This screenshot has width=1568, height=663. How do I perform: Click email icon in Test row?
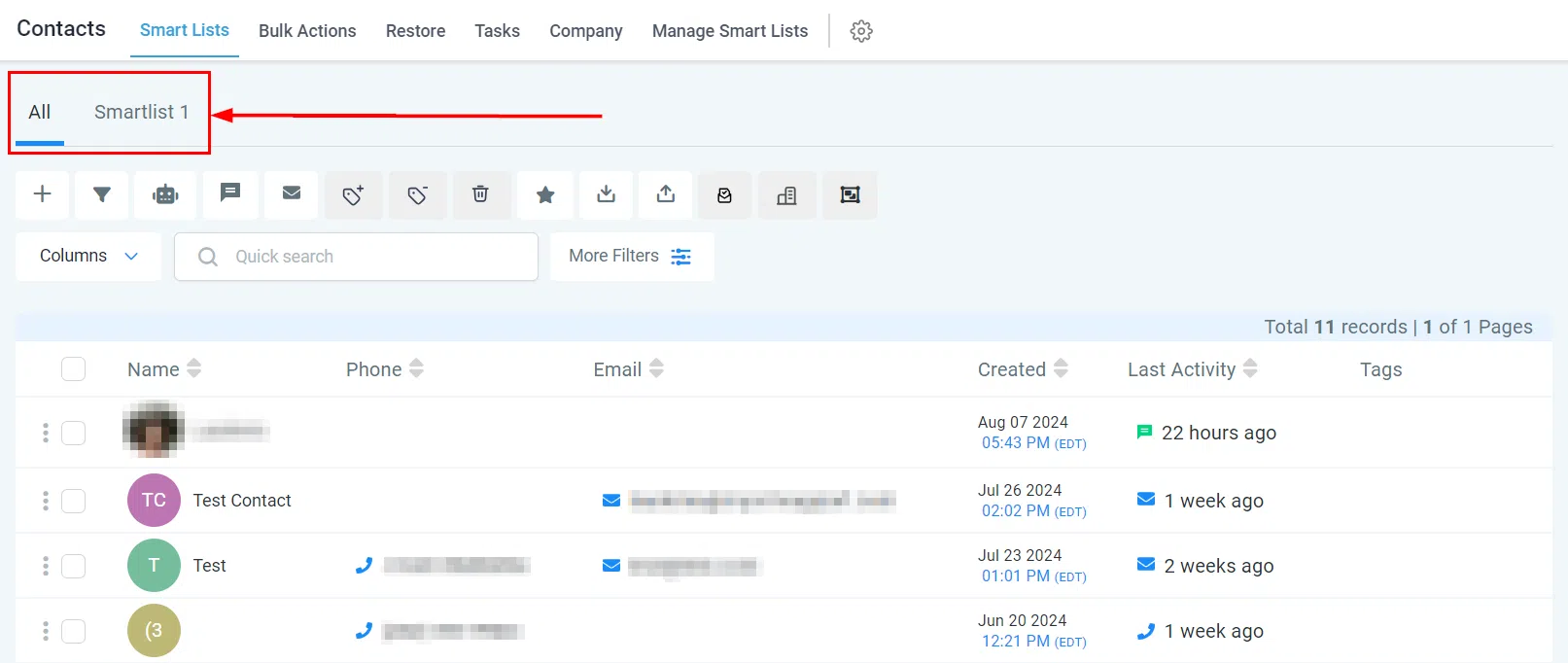[611, 566]
